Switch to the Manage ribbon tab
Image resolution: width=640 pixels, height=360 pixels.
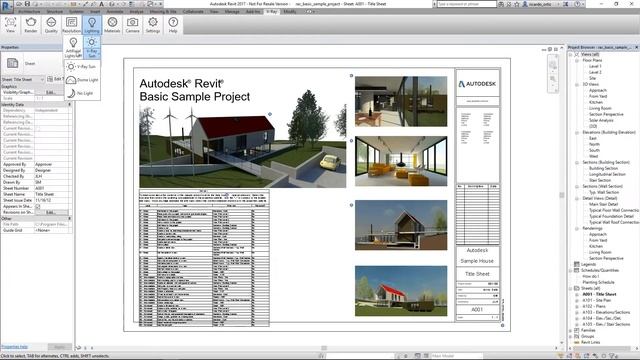(232, 11)
